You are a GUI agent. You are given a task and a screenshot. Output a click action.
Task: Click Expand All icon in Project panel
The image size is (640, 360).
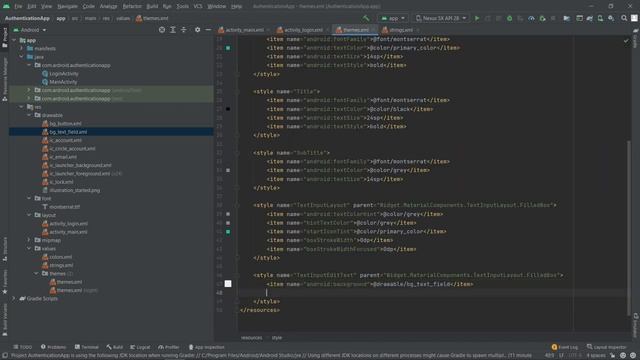173,30
